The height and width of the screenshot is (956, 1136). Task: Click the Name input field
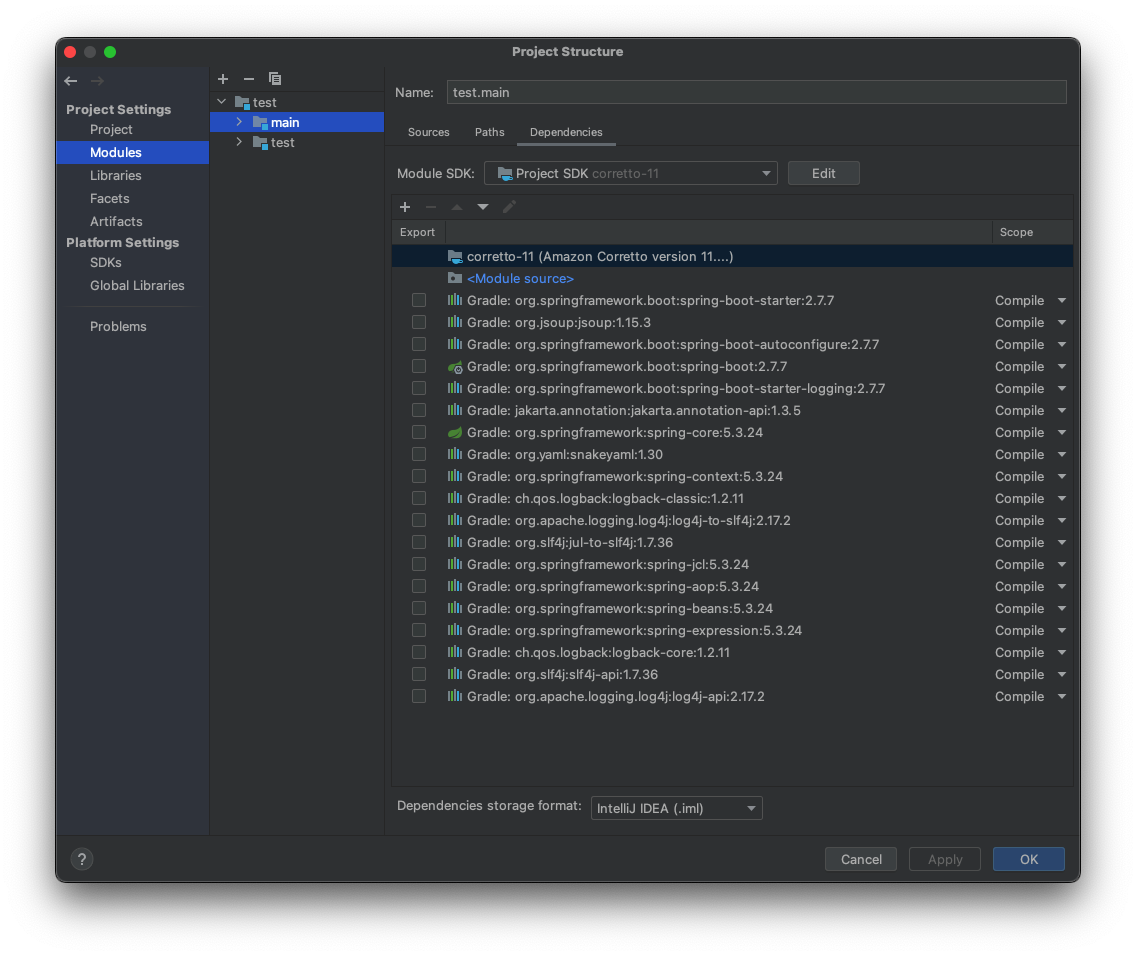(x=756, y=92)
